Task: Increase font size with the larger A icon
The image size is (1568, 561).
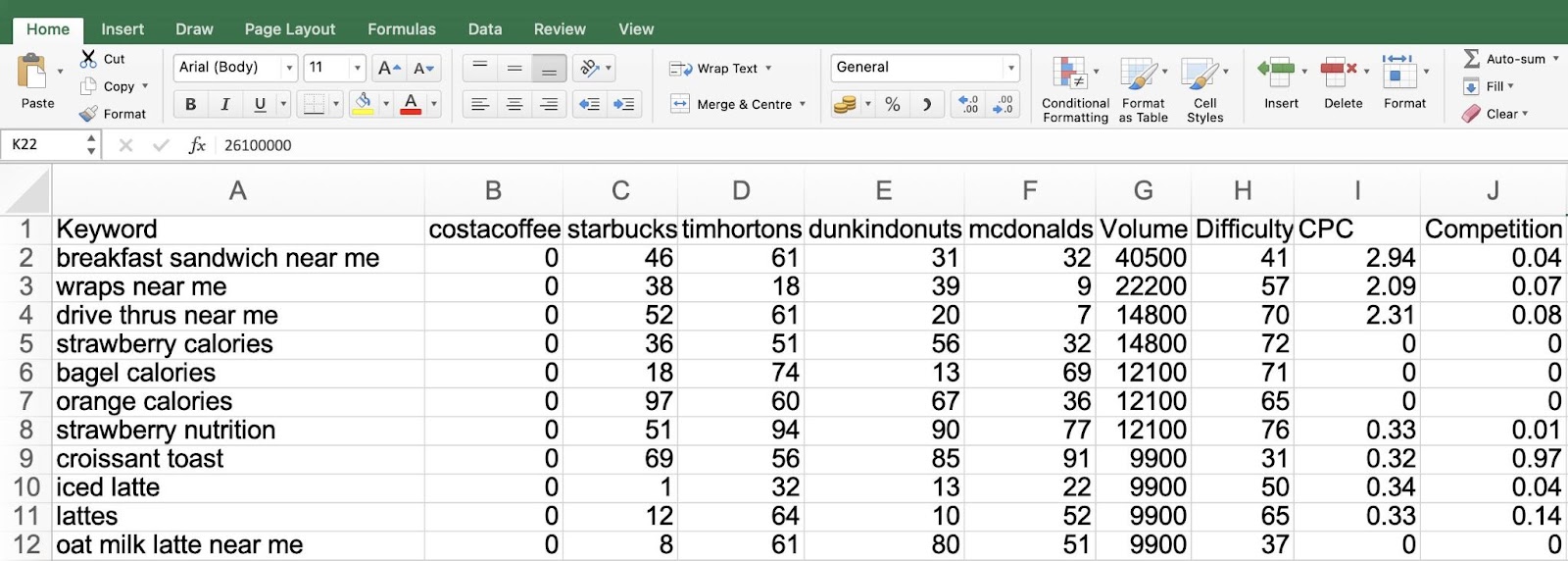Action: coord(389,68)
